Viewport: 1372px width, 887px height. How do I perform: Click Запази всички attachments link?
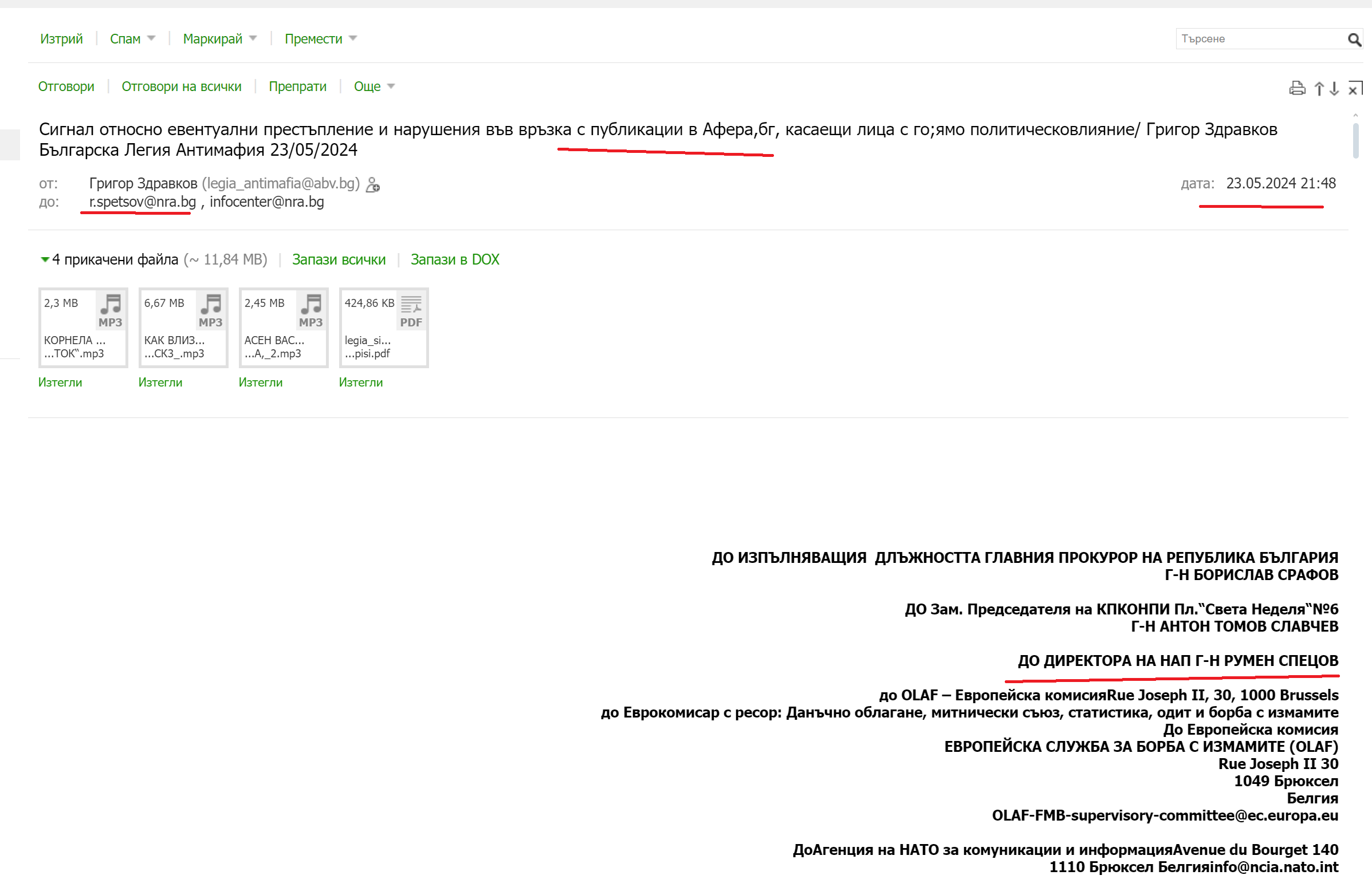[338, 260]
